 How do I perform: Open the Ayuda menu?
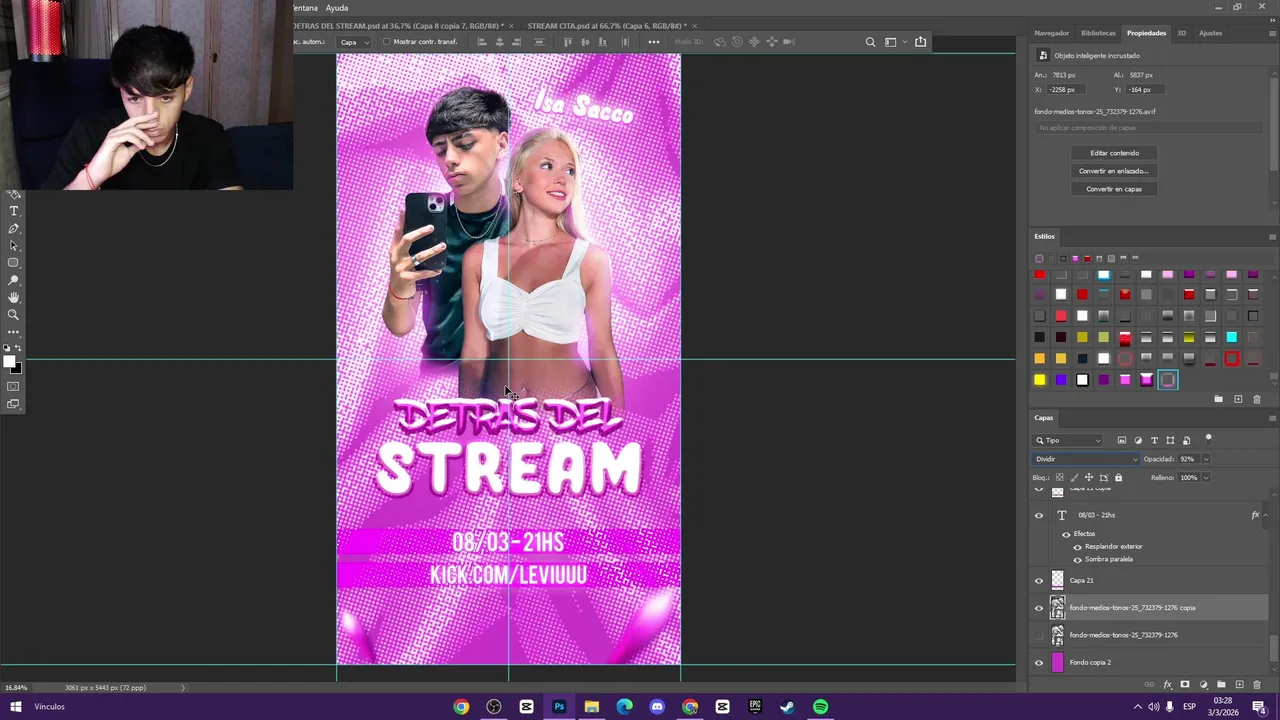click(337, 8)
